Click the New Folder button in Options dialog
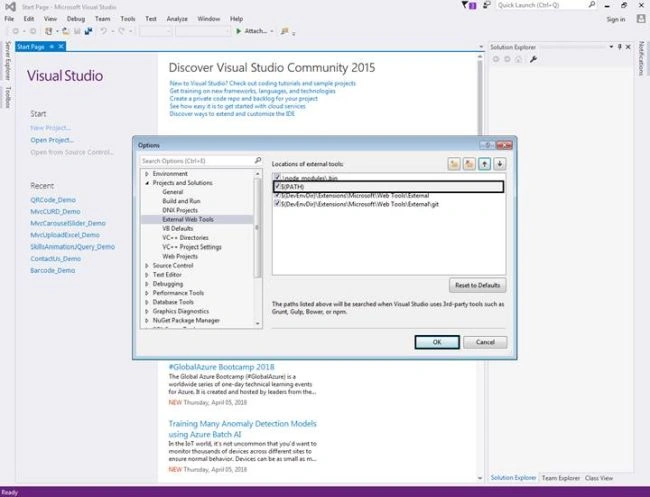 tap(454, 164)
